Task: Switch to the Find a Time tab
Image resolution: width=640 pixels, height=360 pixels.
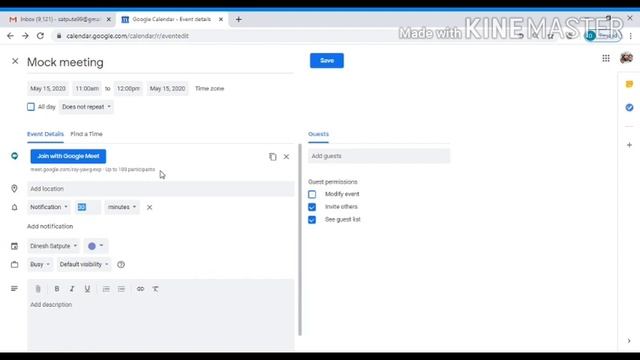Action: pyautogui.click(x=87, y=134)
